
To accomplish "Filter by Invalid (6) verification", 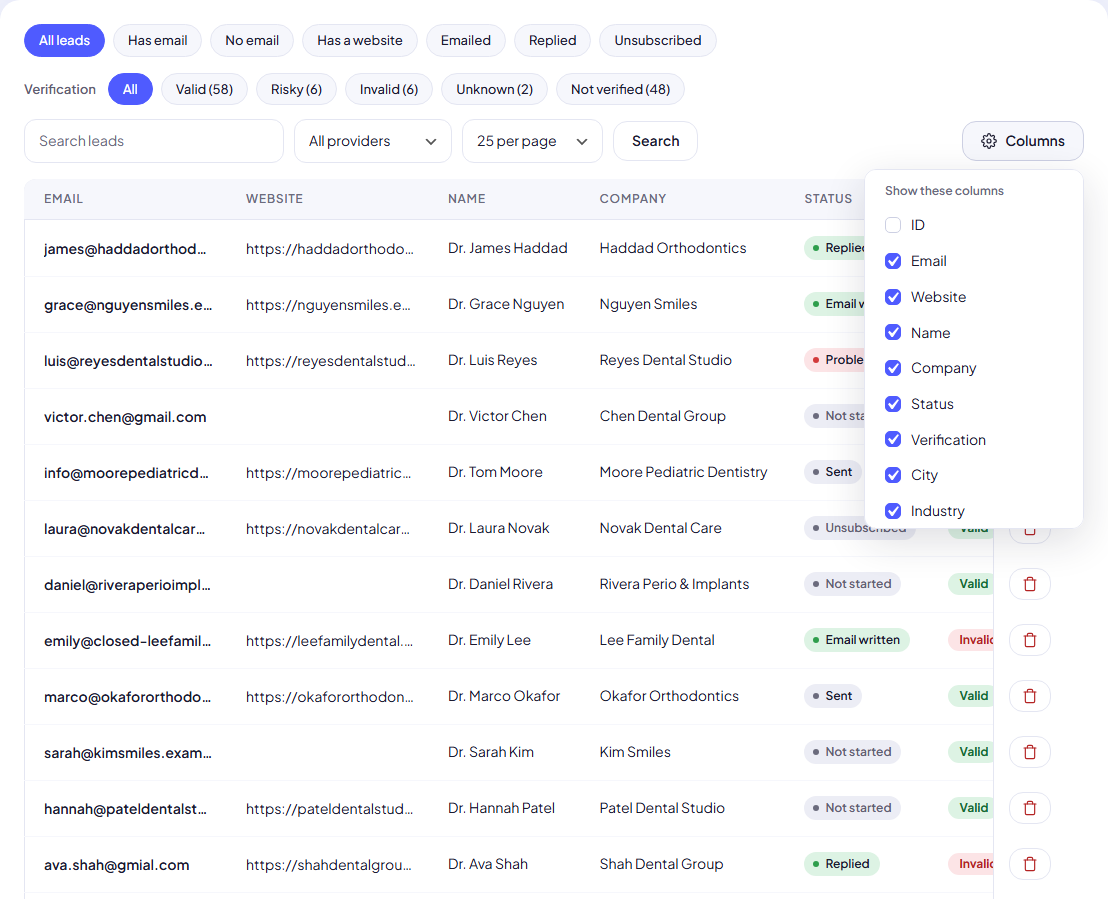I will click(x=389, y=89).
